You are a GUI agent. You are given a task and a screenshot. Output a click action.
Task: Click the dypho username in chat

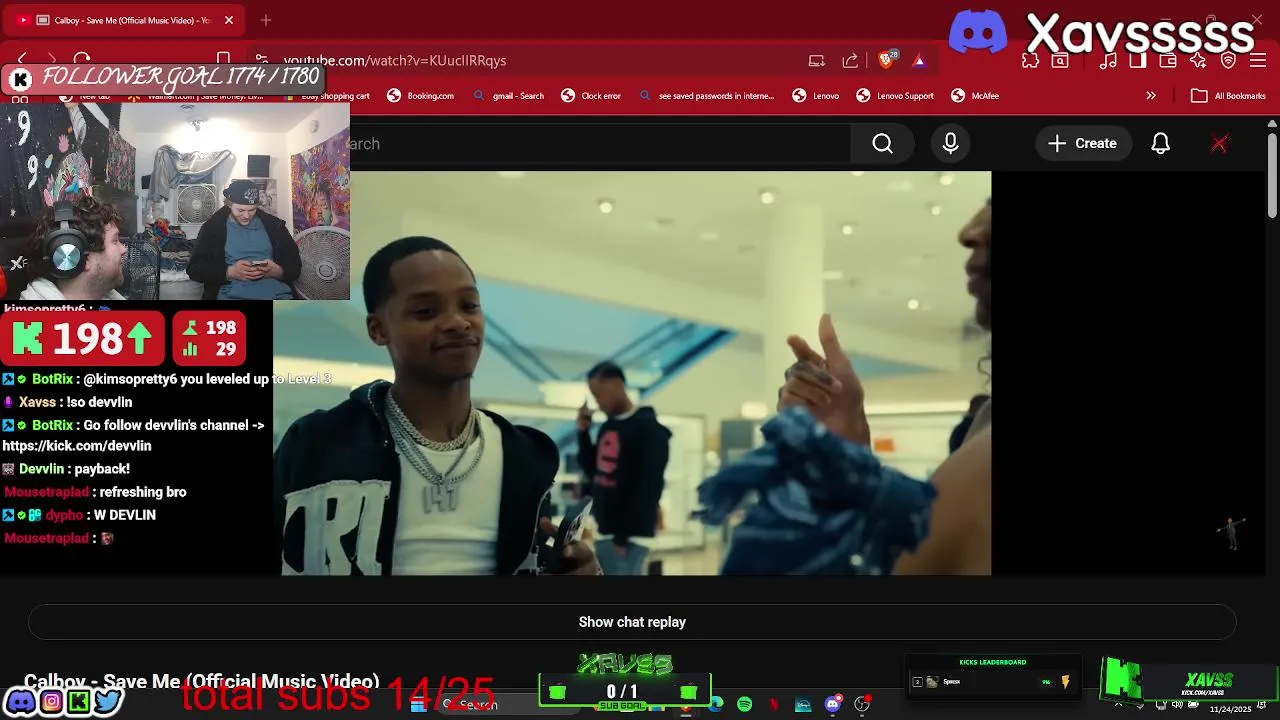pos(63,515)
